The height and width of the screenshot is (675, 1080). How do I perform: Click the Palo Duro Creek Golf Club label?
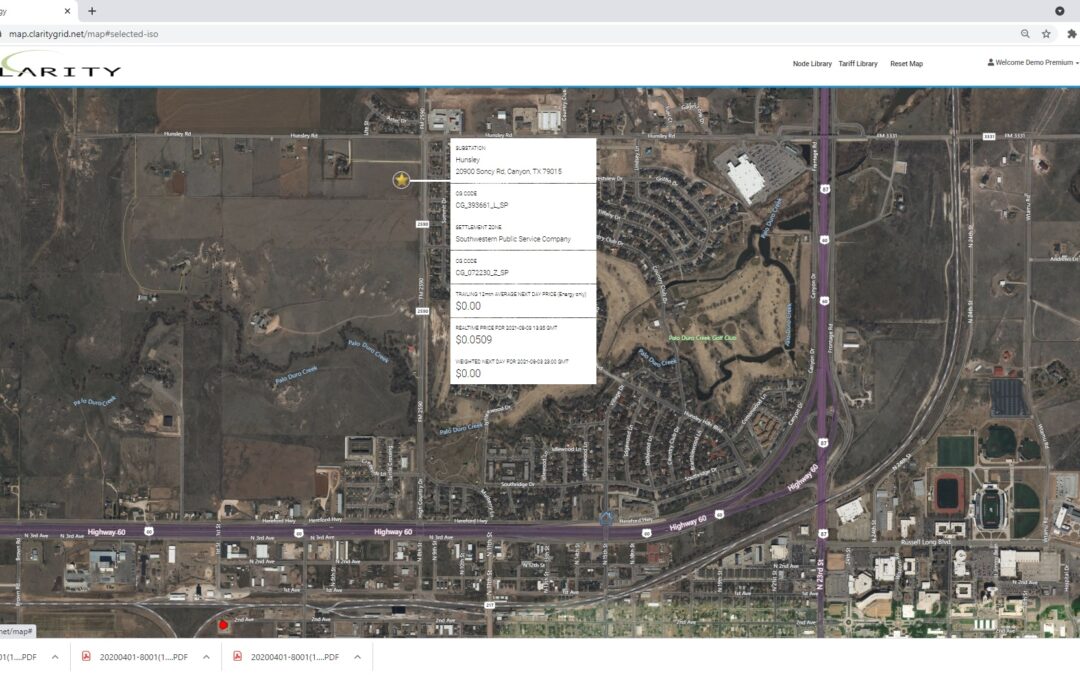[703, 338]
